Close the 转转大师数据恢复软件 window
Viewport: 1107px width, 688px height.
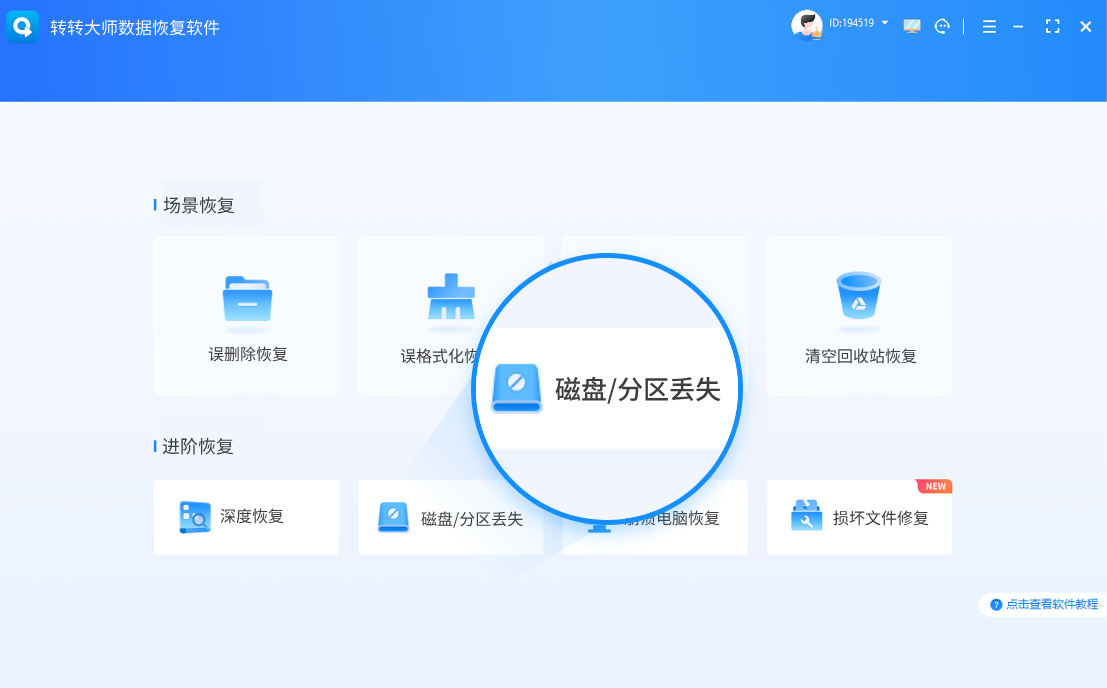(1085, 27)
